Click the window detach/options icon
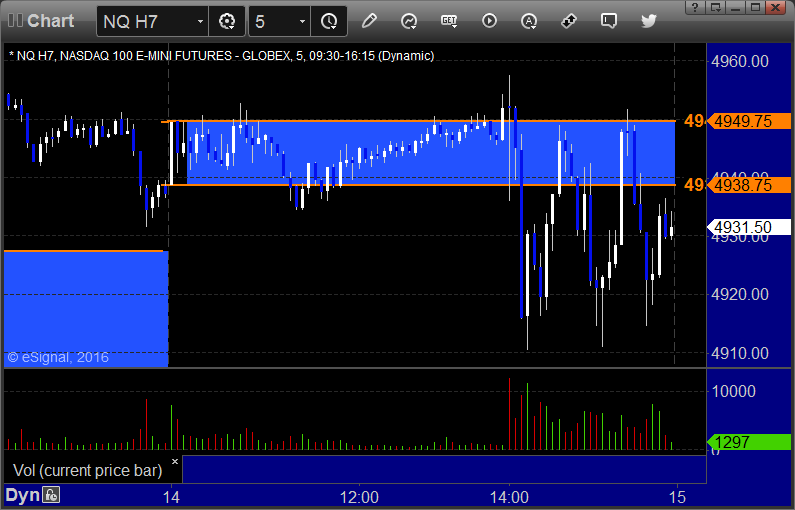795x510 pixels. (x=715, y=7)
